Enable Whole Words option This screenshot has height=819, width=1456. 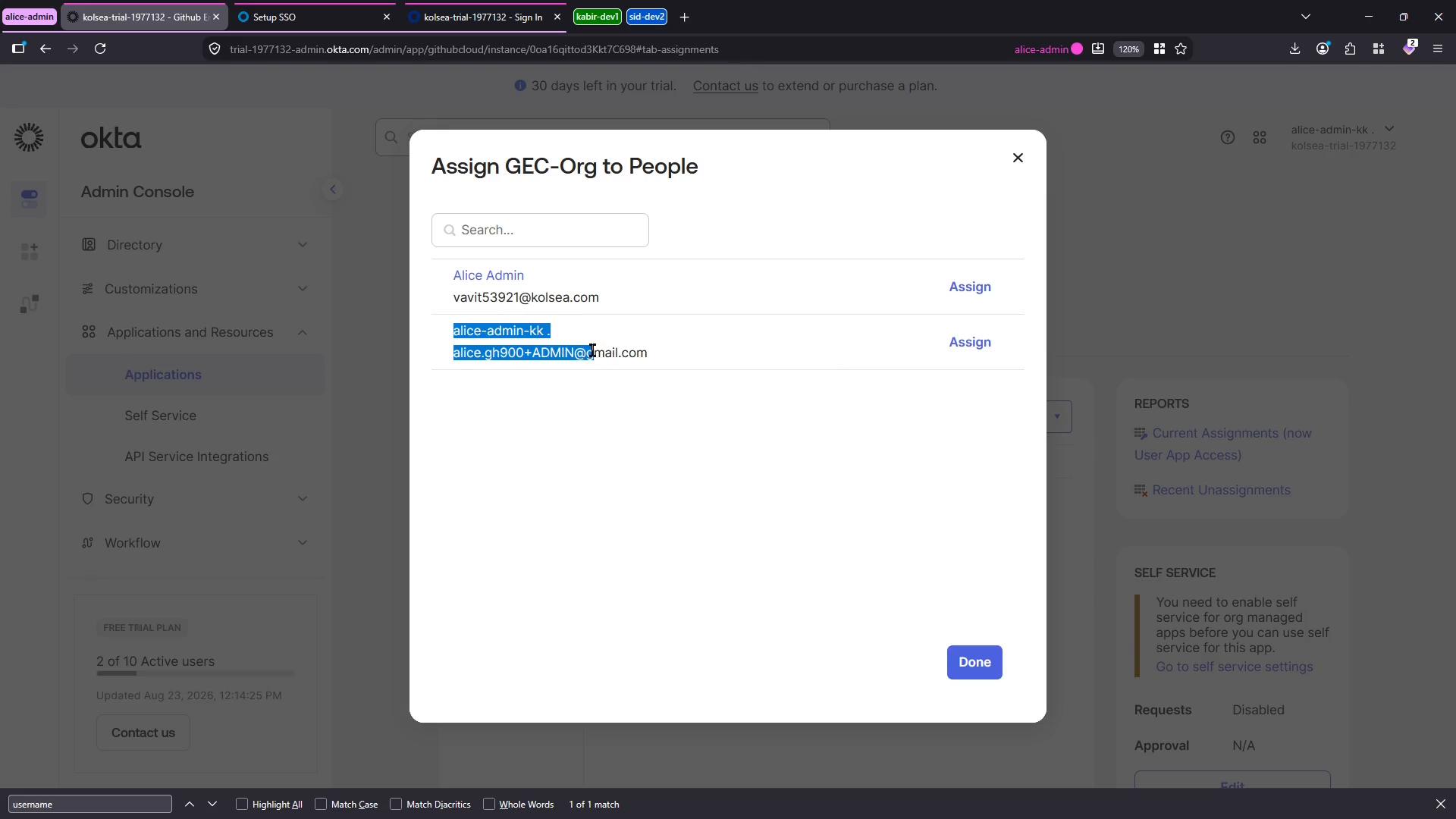[x=489, y=804]
